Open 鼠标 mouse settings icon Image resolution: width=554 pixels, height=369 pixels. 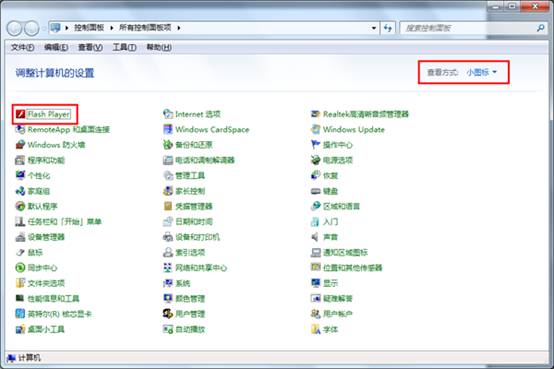pyautogui.click(x=20, y=252)
